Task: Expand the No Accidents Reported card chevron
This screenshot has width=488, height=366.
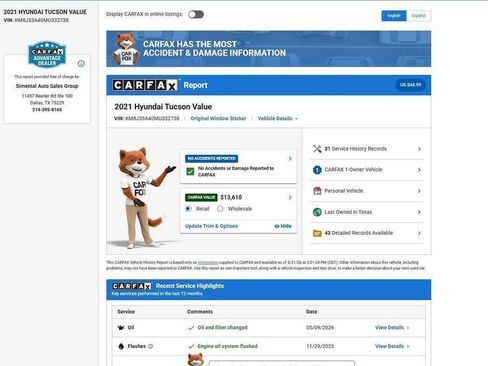Action: [290, 159]
